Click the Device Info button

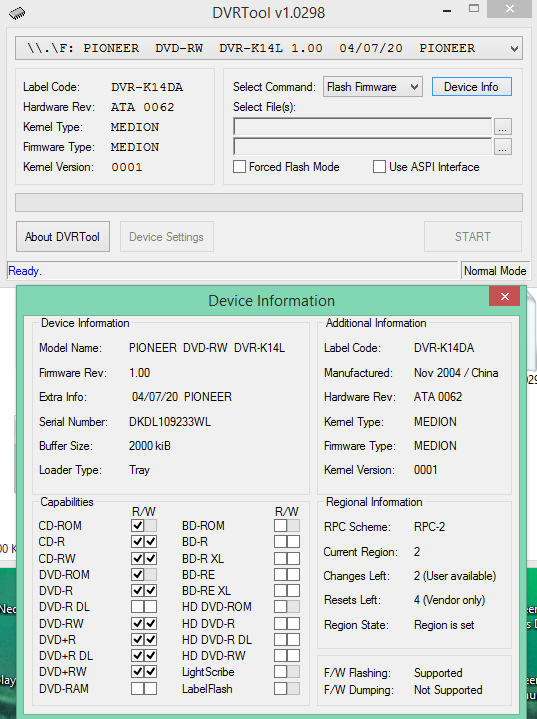471,87
